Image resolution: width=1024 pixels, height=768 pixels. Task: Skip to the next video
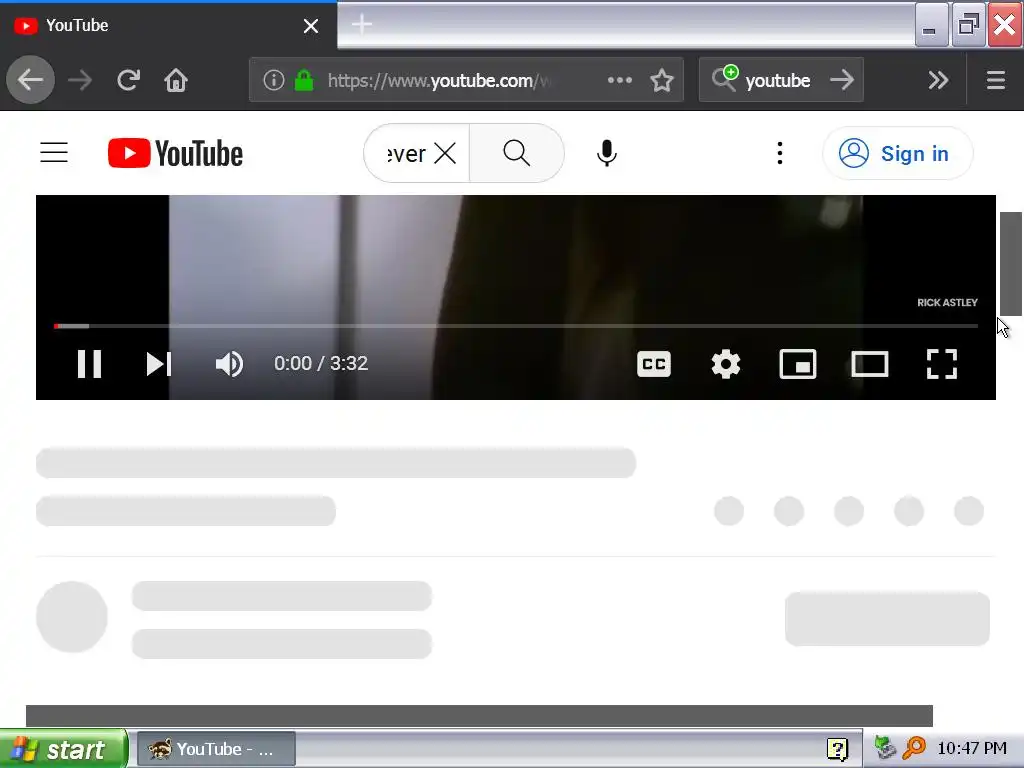point(159,364)
